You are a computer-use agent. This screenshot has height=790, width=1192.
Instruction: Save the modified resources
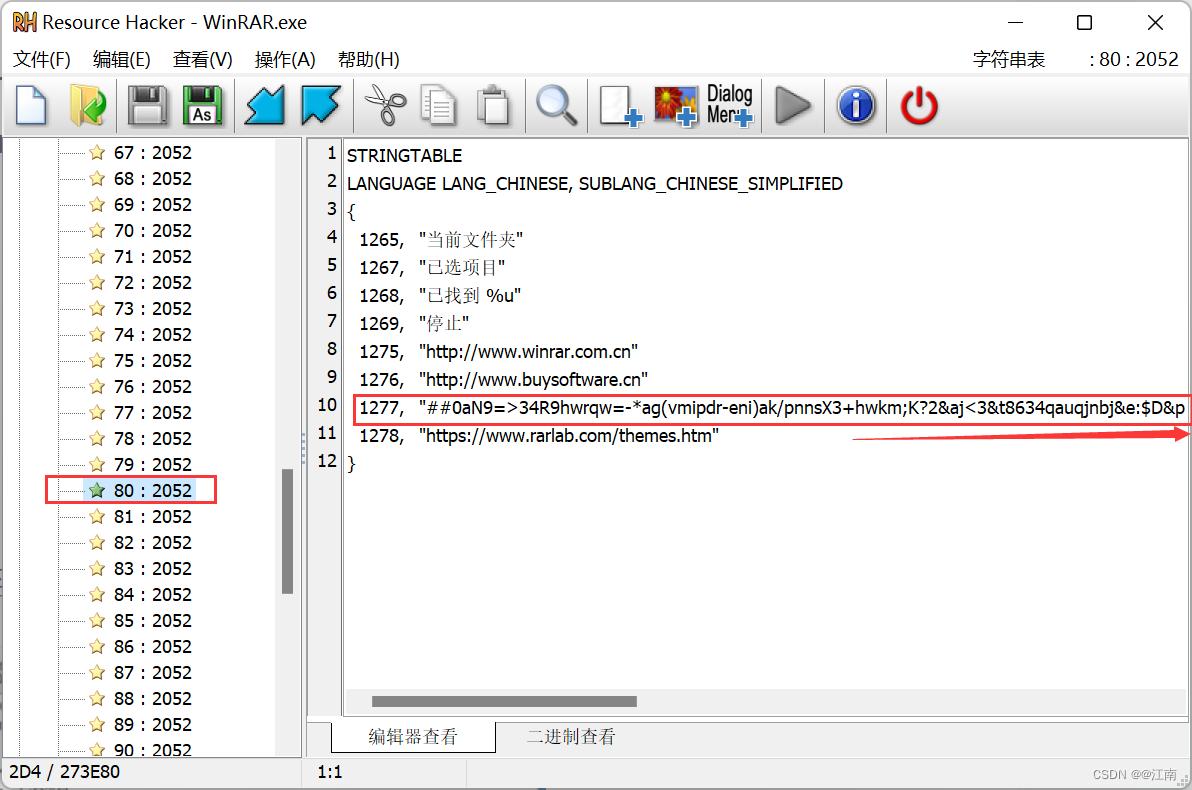(x=147, y=105)
